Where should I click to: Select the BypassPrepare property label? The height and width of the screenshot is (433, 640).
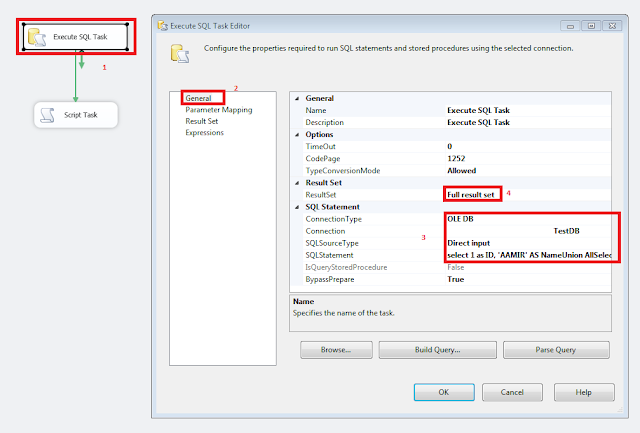pos(330,280)
